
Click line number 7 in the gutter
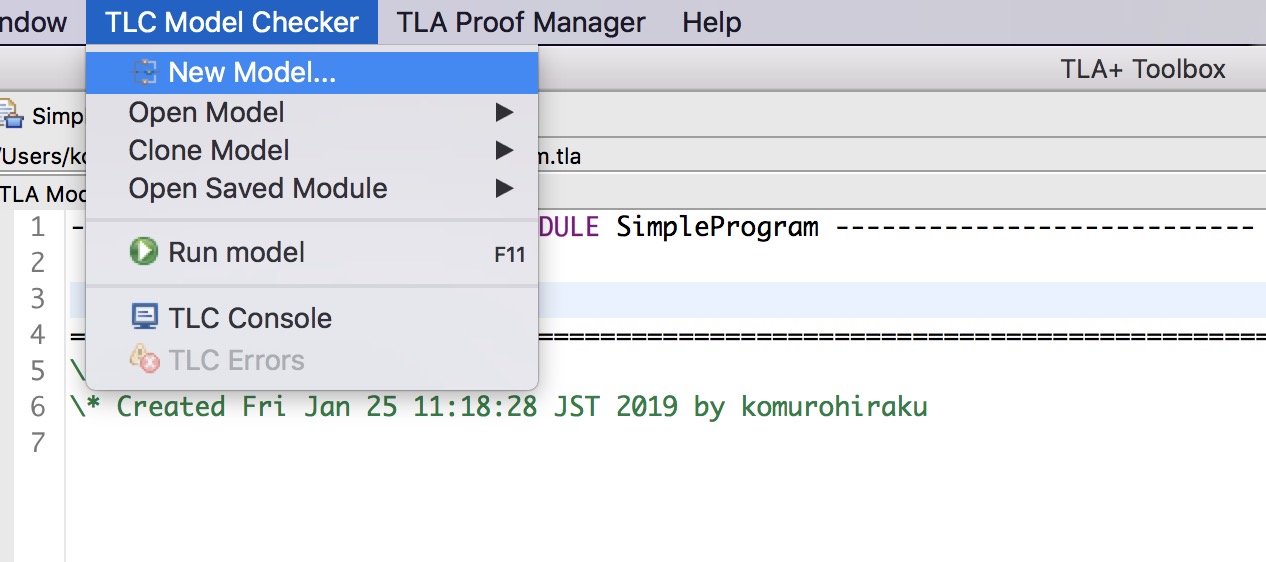[x=37, y=443]
